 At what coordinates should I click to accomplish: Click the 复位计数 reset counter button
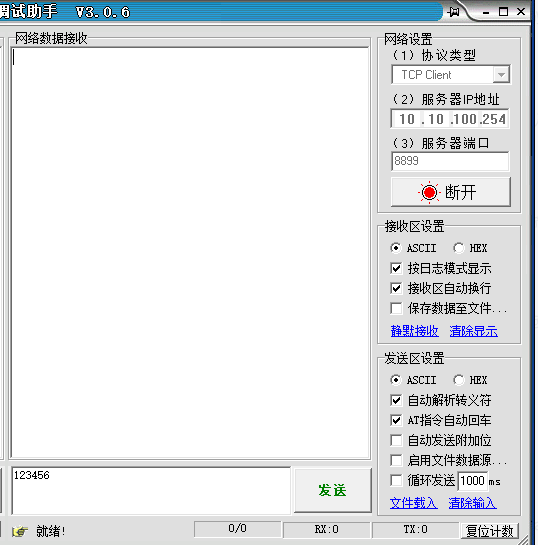point(490,531)
